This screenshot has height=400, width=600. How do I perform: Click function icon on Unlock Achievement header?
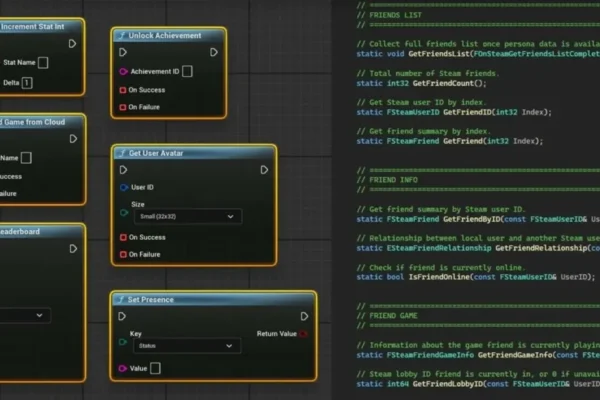pyautogui.click(x=122, y=36)
